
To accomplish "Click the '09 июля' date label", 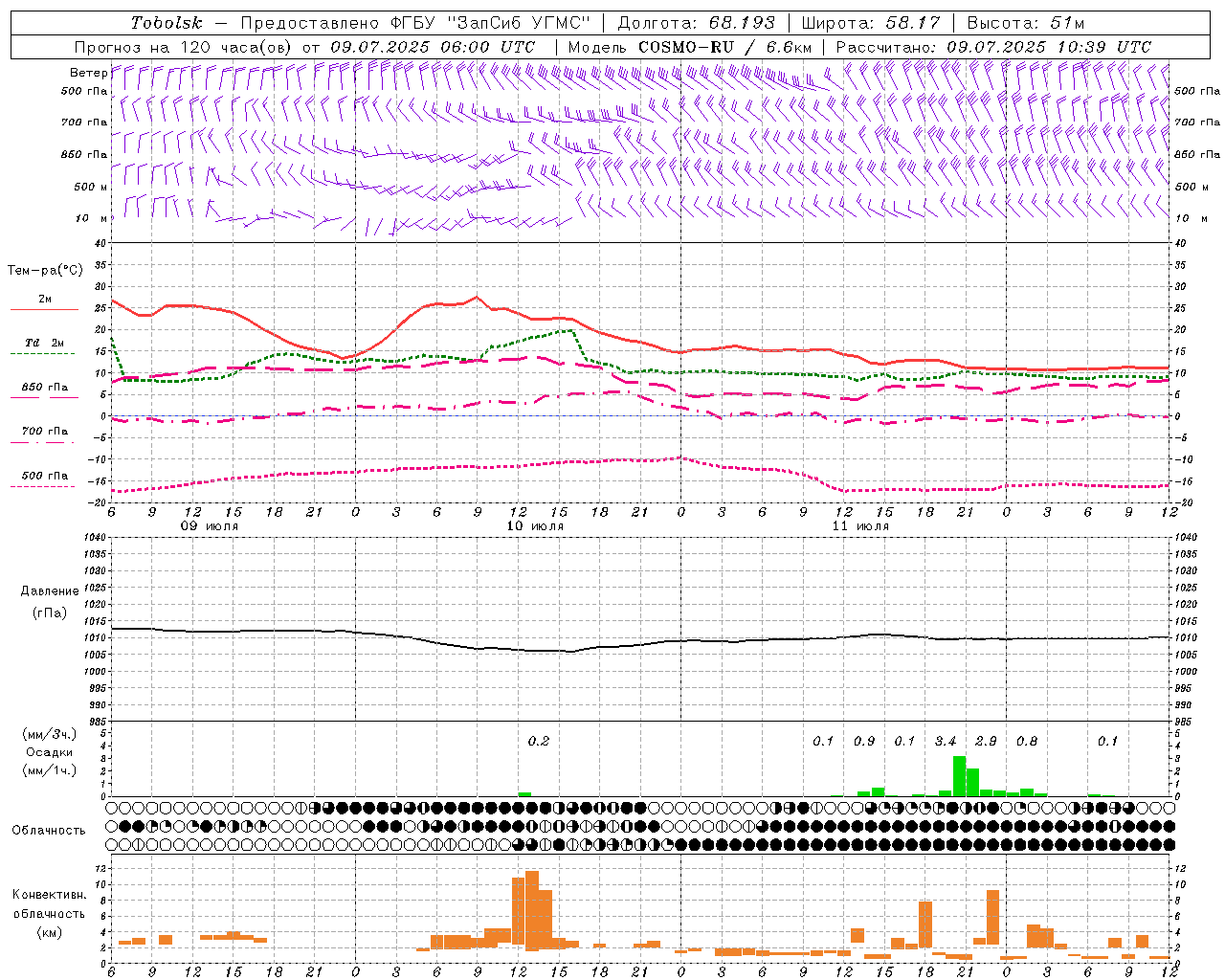I will point(210,526).
